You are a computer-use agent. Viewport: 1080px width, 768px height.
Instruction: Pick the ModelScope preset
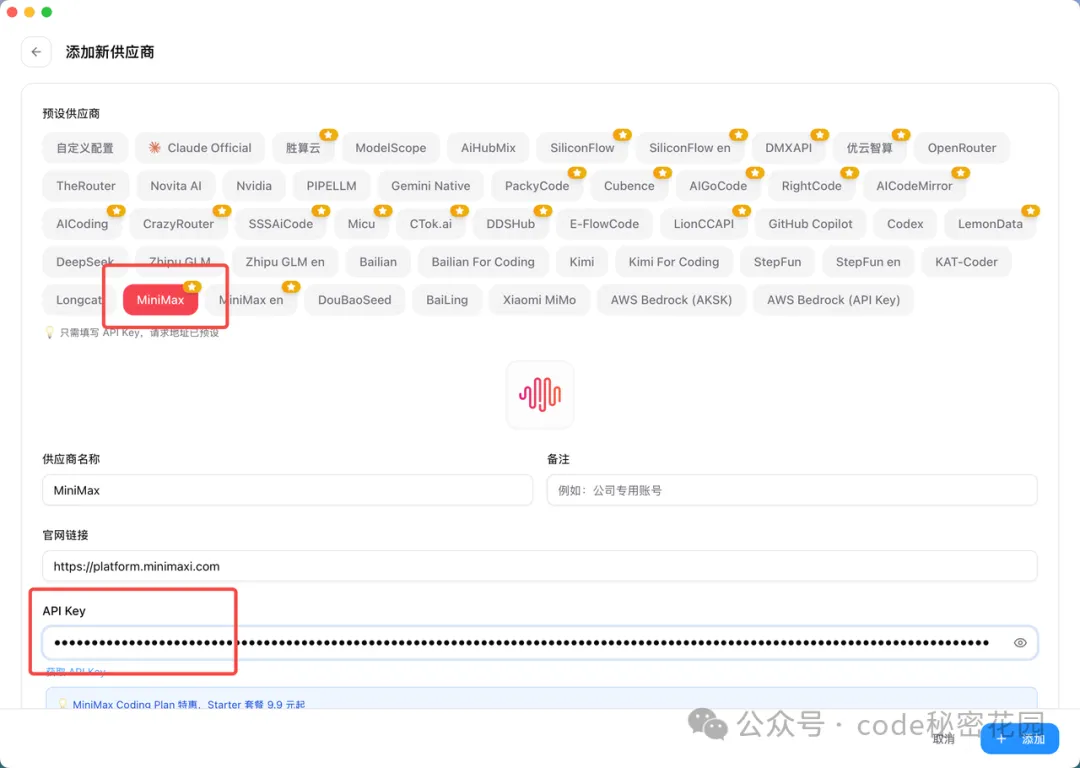(x=391, y=148)
